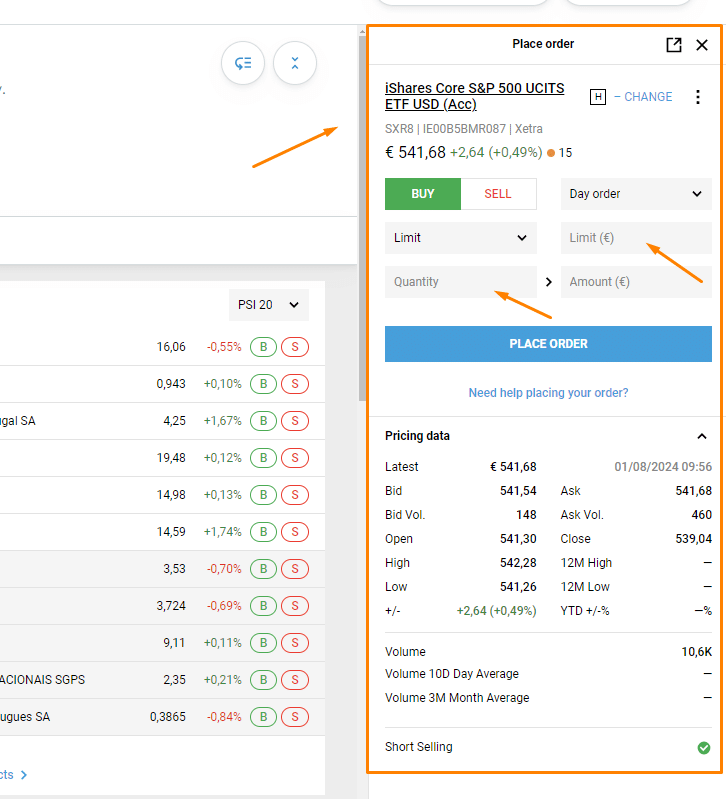726x799 pixels.
Task: Click the High value 542,28
Action: pyautogui.click(x=518, y=563)
